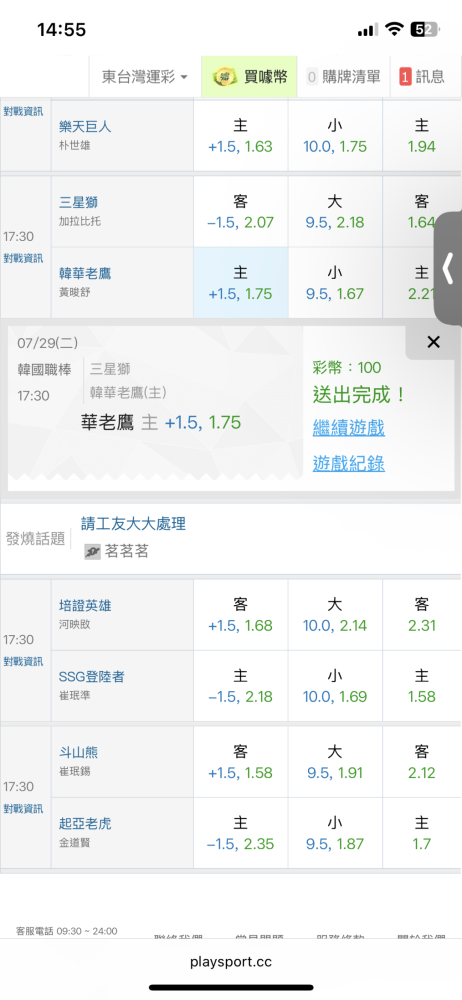Tap the 買噱幣 coin icon

click(222, 77)
